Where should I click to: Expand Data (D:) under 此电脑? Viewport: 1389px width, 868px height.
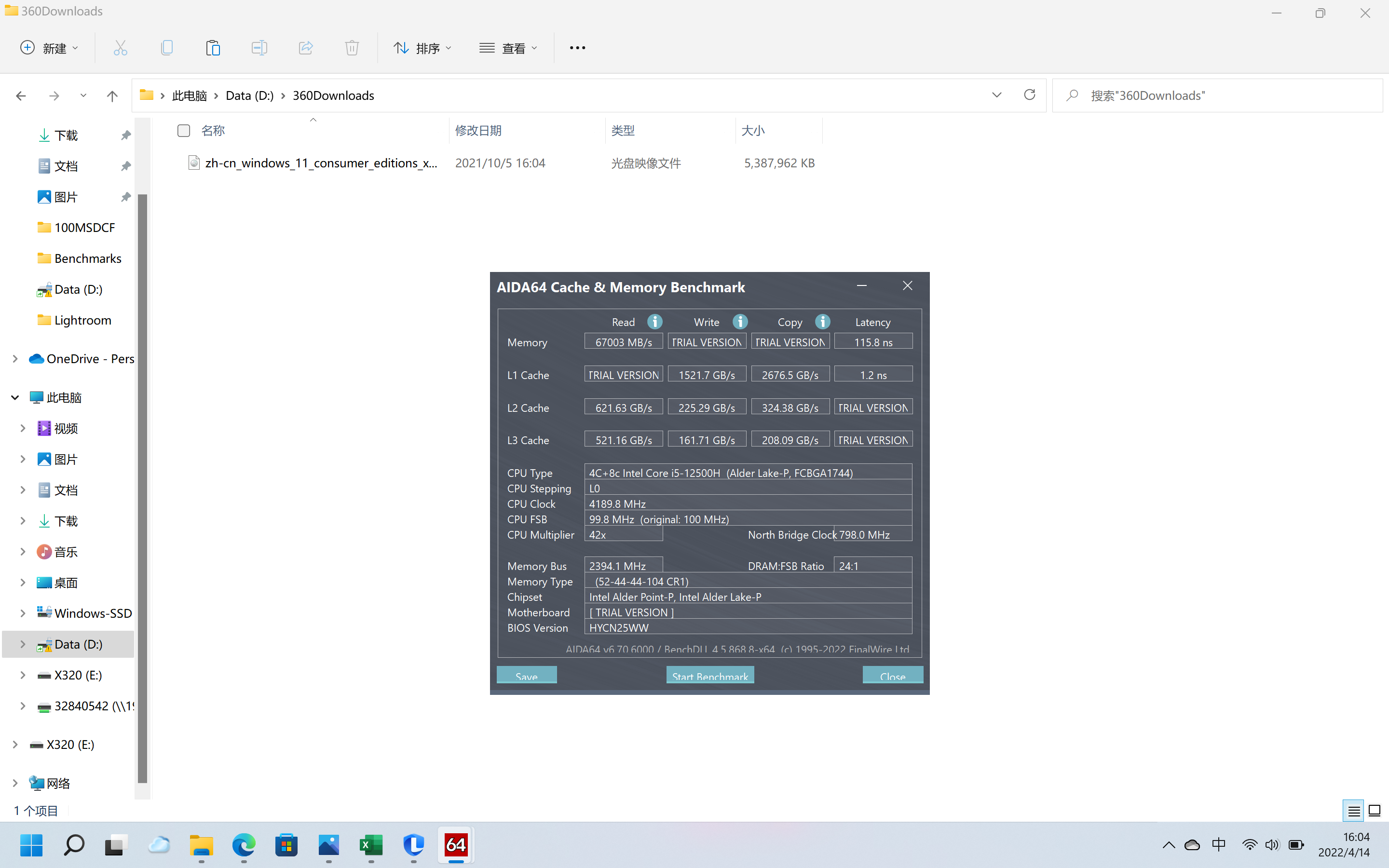[22, 644]
